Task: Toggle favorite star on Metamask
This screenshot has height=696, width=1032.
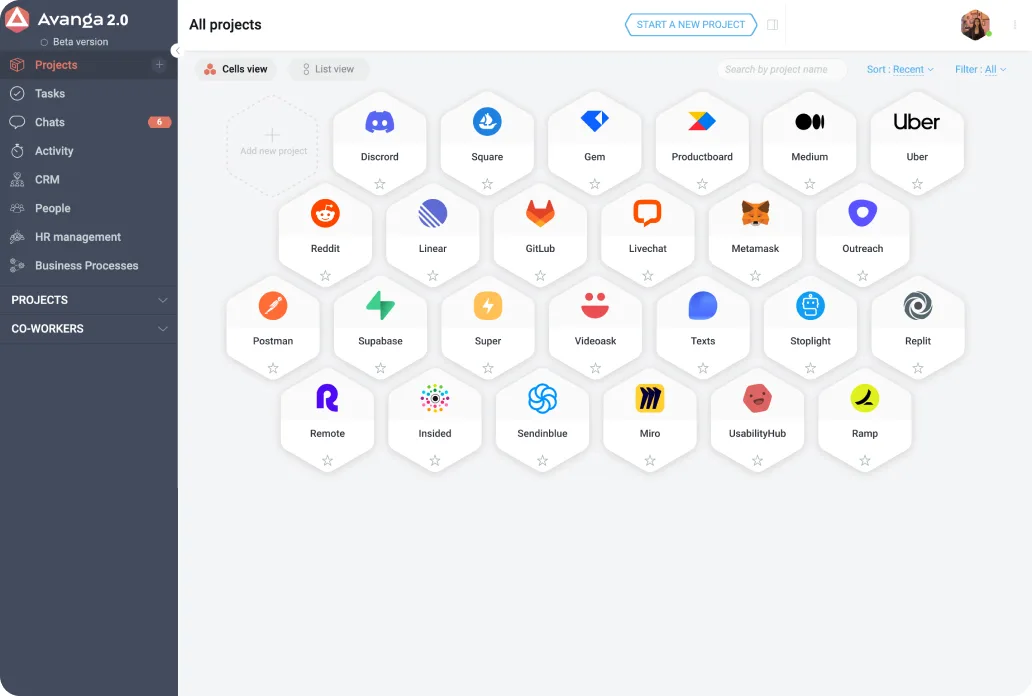Action: [755, 276]
